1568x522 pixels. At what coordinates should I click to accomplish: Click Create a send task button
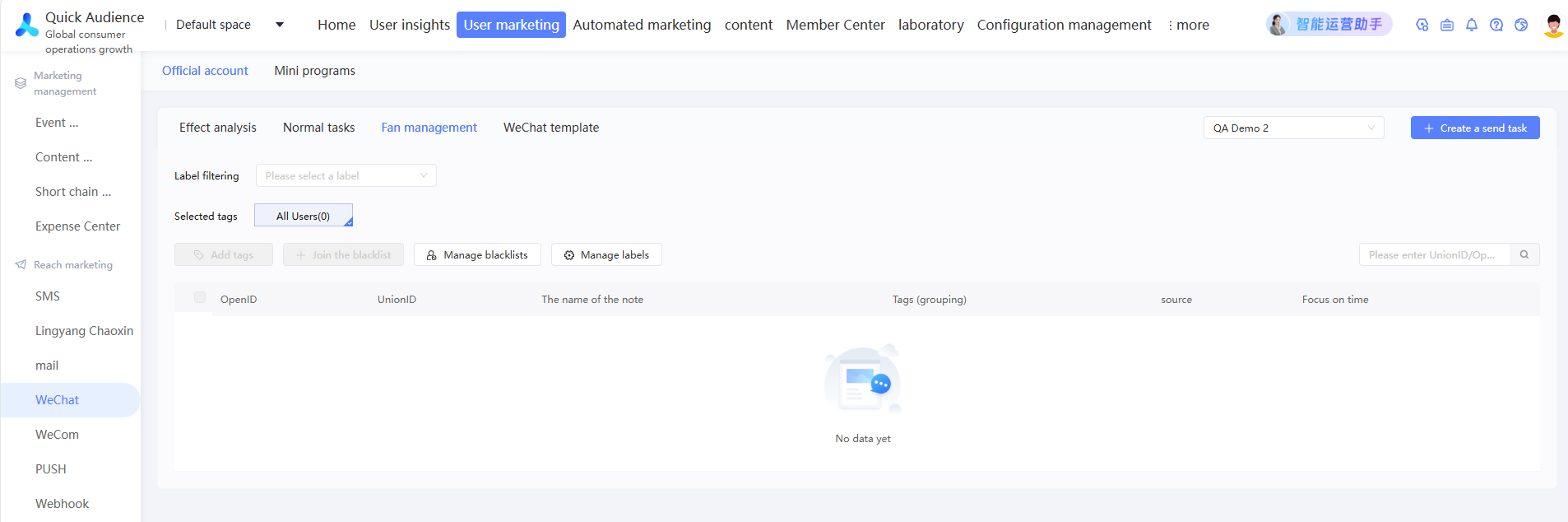pos(1475,128)
